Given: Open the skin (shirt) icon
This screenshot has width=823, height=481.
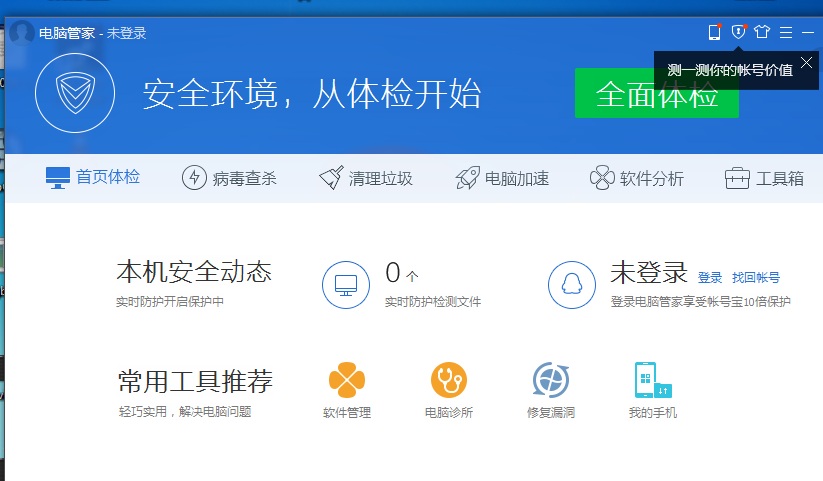Looking at the screenshot, I should coord(762,32).
